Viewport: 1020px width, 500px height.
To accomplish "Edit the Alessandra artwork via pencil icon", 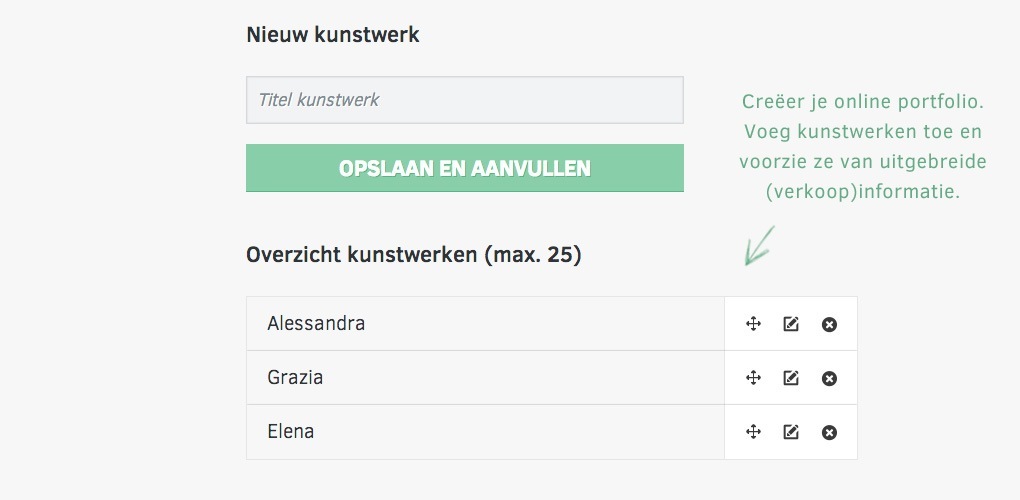I will pyautogui.click(x=790, y=324).
